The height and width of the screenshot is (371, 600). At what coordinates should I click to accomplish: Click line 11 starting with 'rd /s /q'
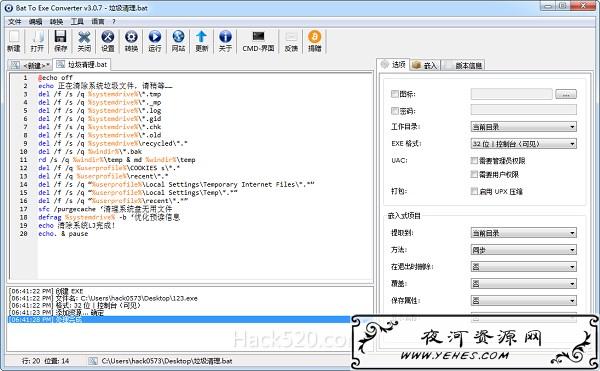pyautogui.click(x=117, y=160)
